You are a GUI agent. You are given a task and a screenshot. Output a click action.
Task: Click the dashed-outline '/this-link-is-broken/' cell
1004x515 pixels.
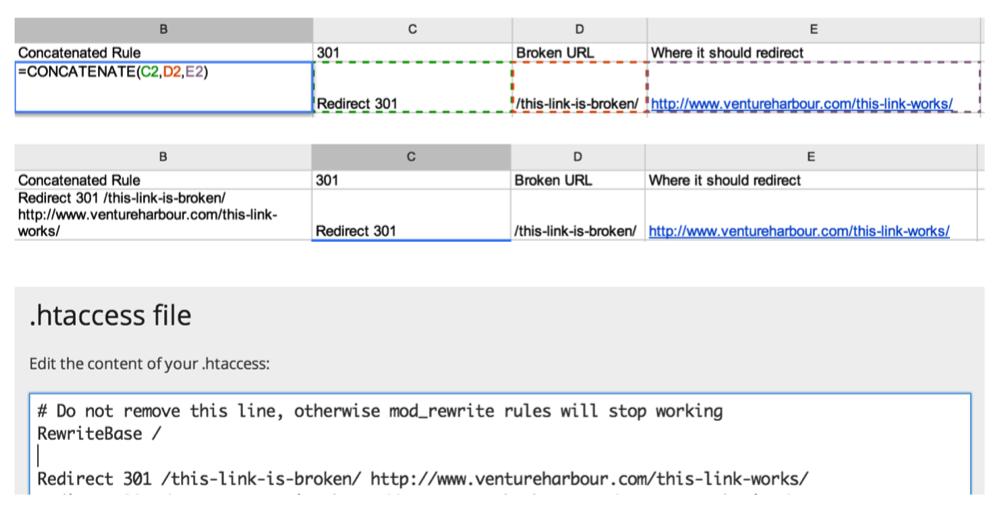pyautogui.click(x=579, y=87)
